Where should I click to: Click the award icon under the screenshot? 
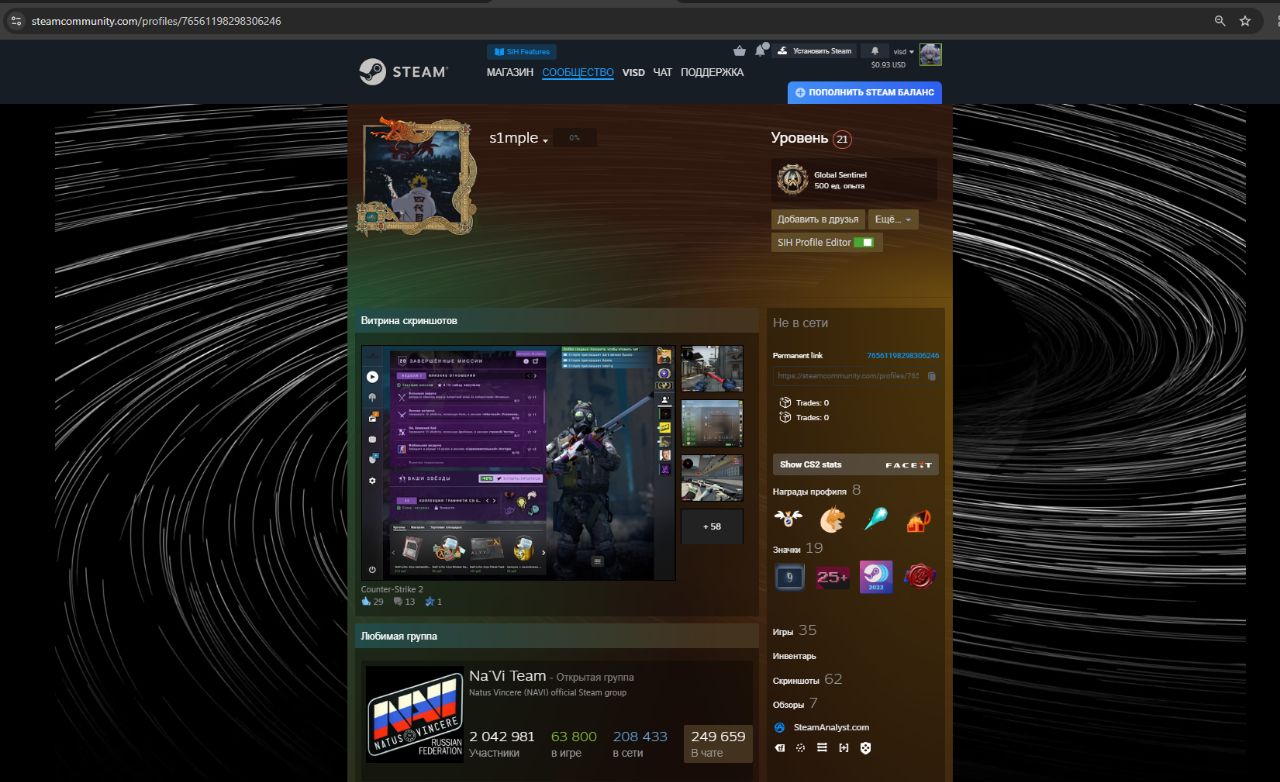pyautogui.click(x=429, y=602)
